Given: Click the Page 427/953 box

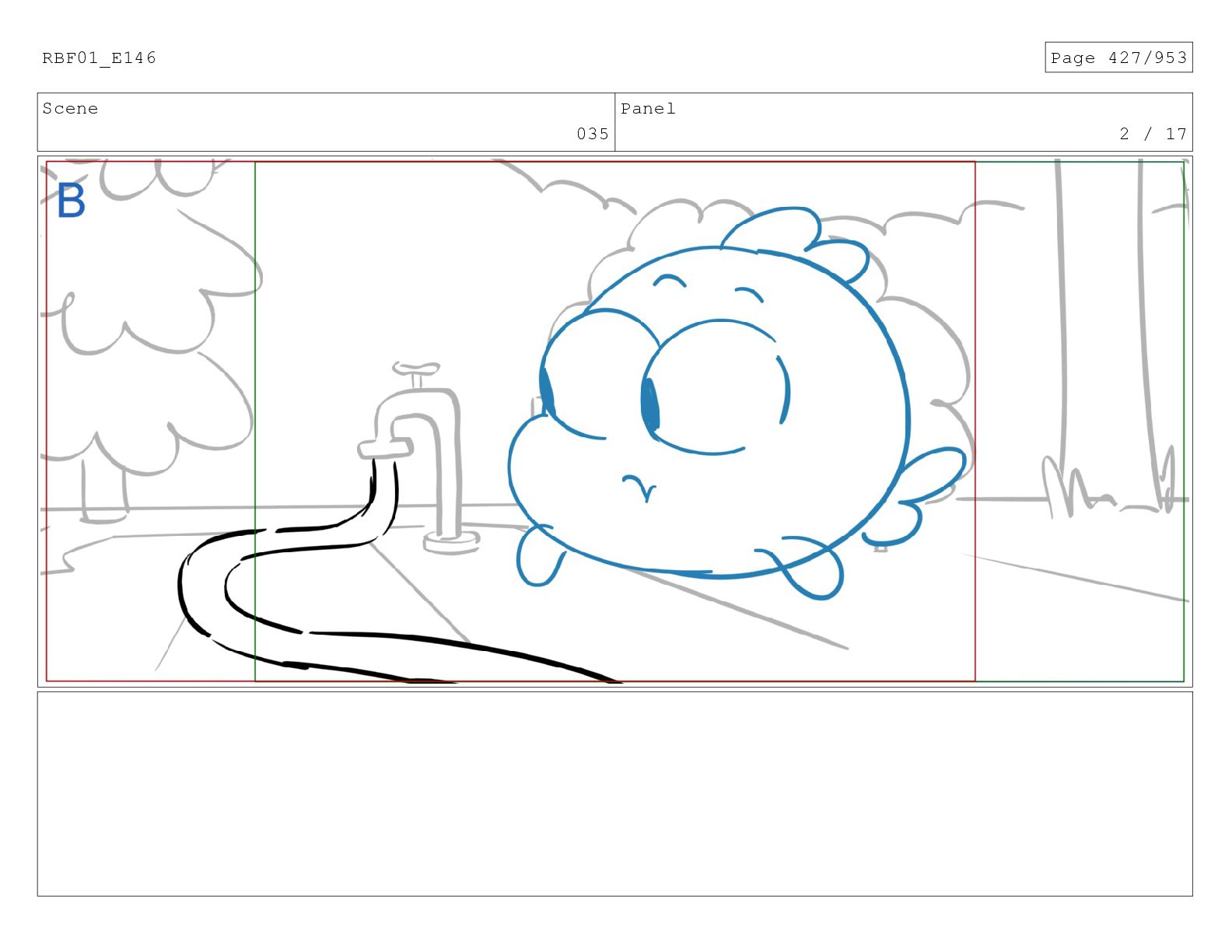Looking at the screenshot, I should (x=1118, y=58).
